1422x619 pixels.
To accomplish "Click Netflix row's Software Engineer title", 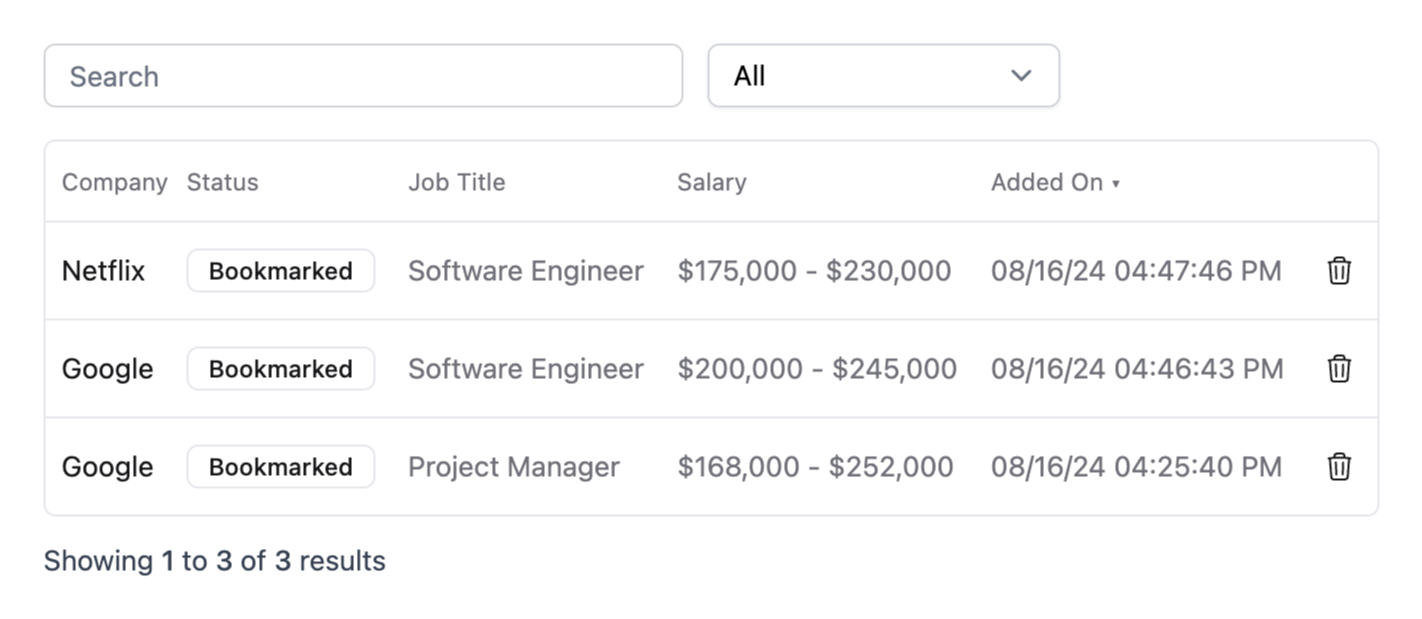I will click(525, 271).
